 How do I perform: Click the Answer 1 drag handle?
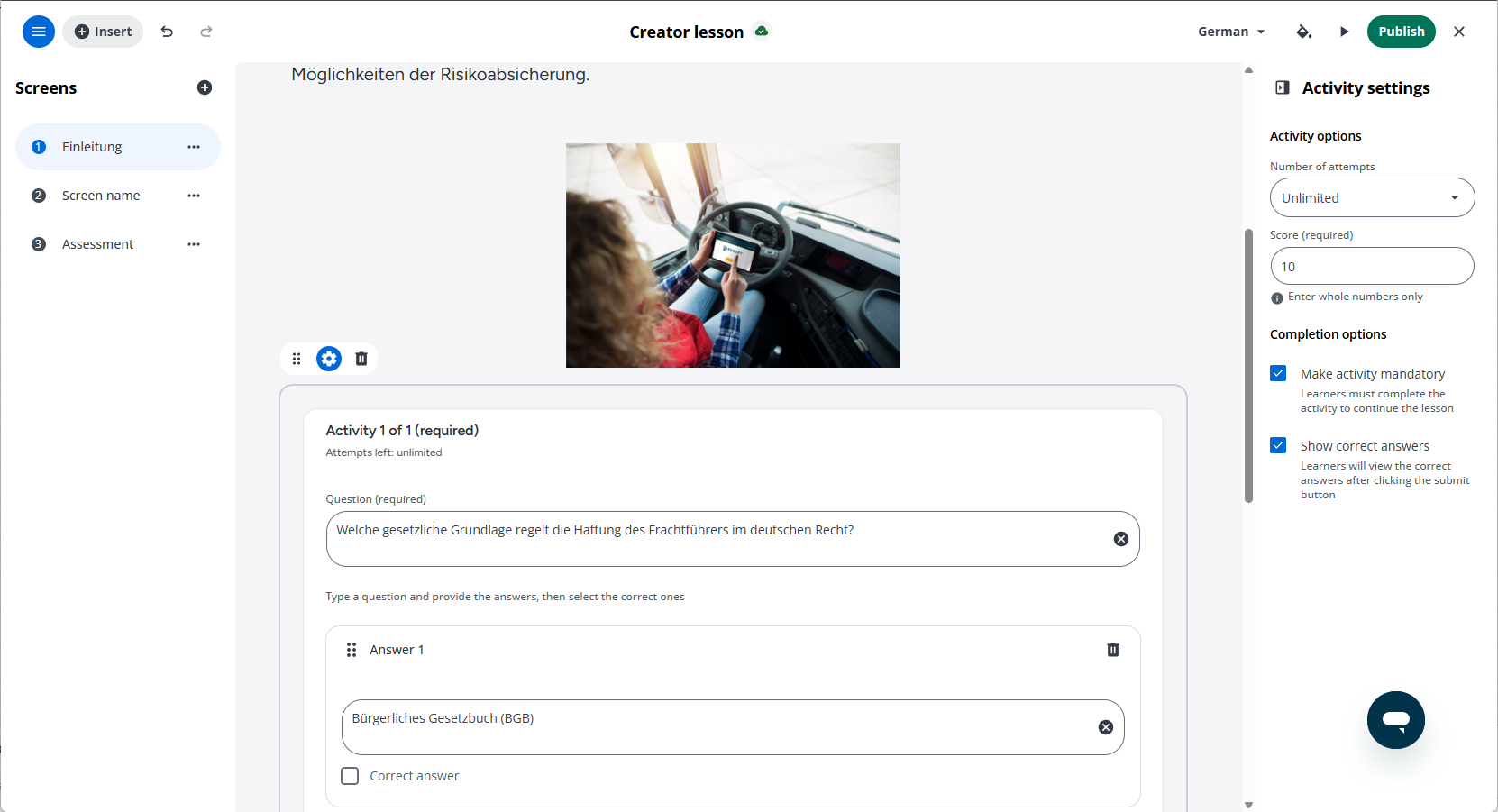pyautogui.click(x=352, y=650)
